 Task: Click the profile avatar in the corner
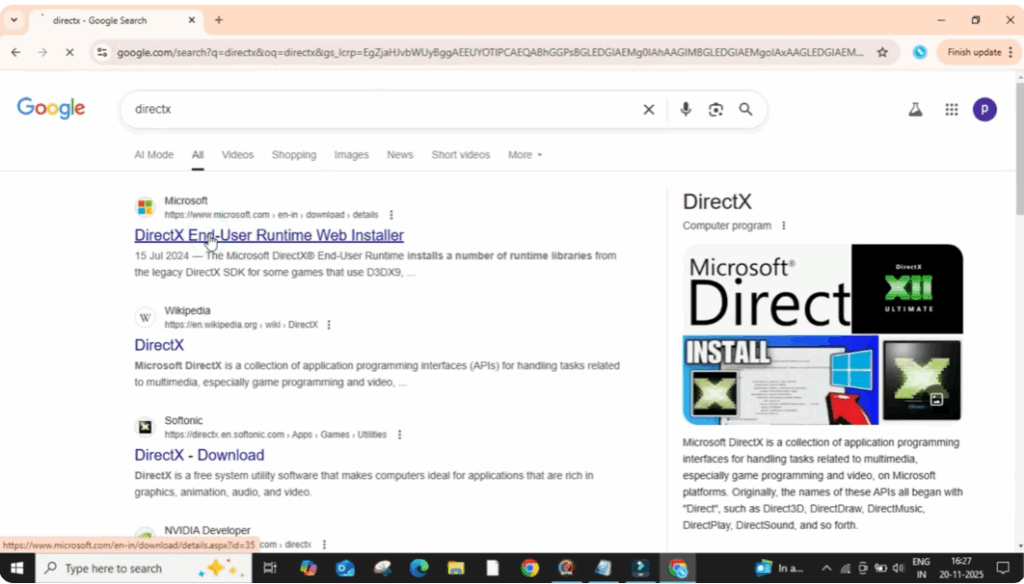coord(985,109)
